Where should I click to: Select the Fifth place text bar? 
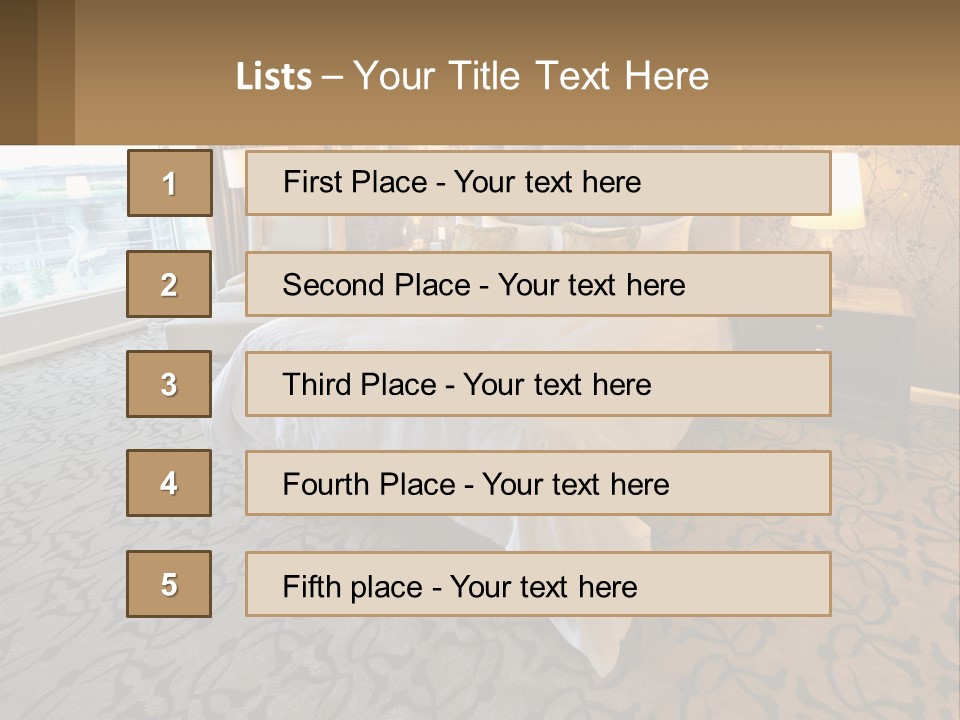click(538, 585)
